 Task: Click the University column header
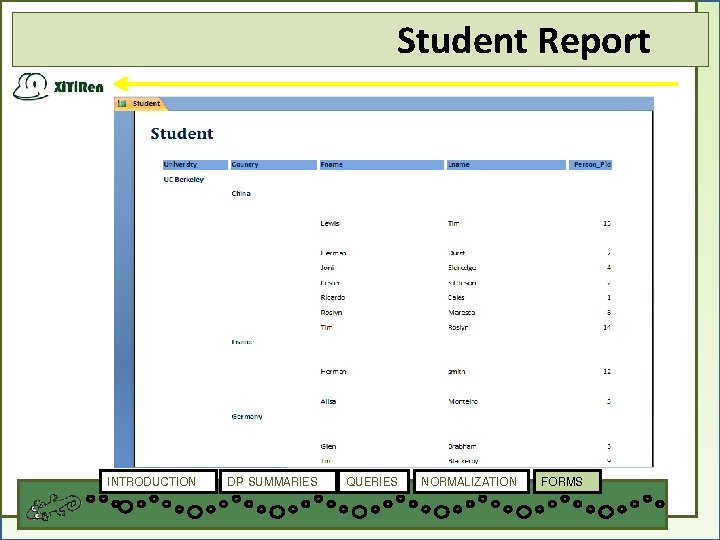tap(195, 164)
